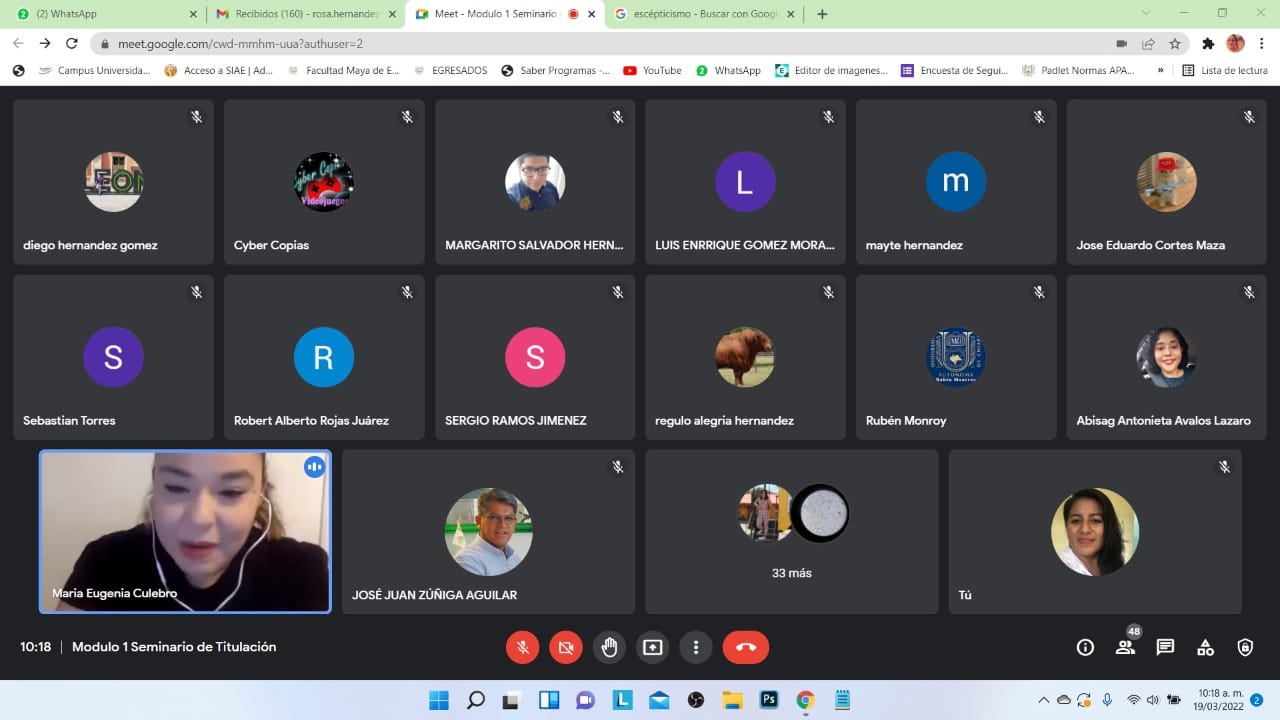Screen dimensions: 1280x720
Task: Switch to the escépticismo Google search tab
Action: pyautogui.click(x=706, y=14)
